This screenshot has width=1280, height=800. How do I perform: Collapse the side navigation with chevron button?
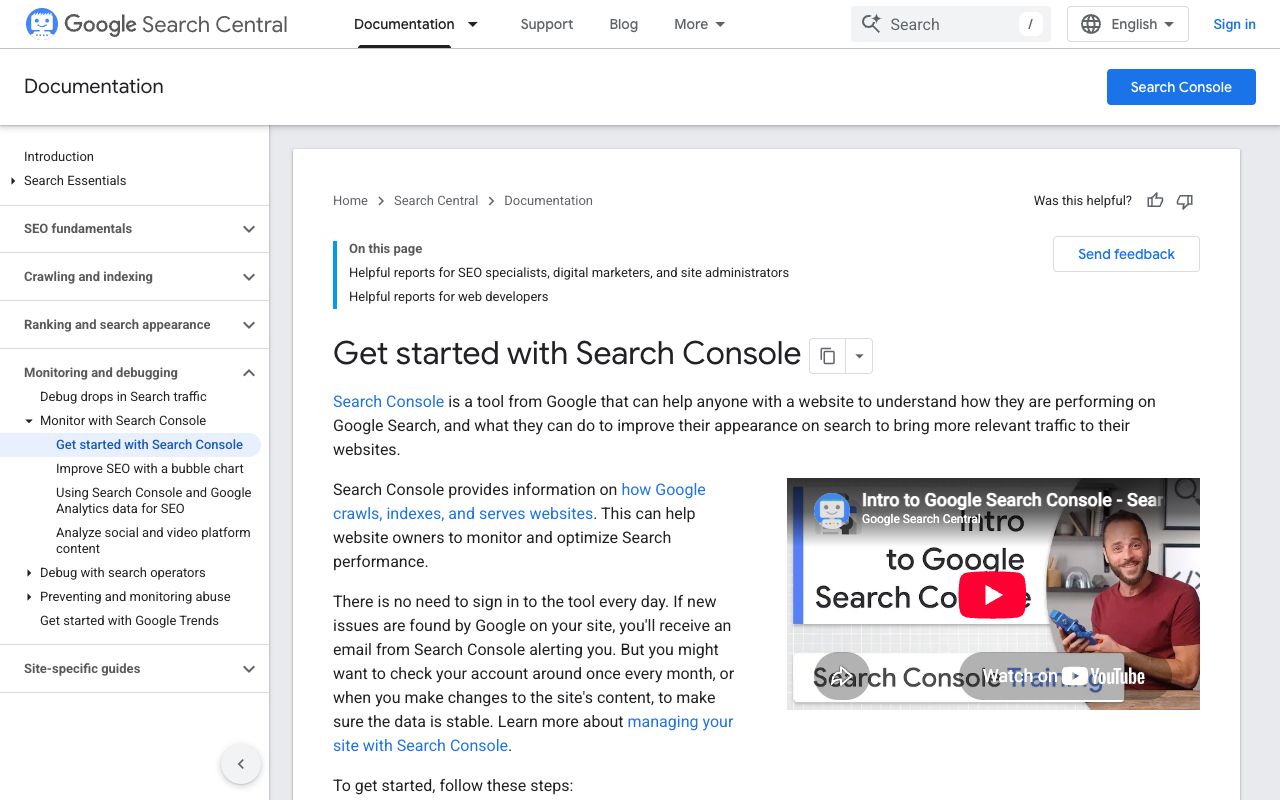tap(241, 764)
